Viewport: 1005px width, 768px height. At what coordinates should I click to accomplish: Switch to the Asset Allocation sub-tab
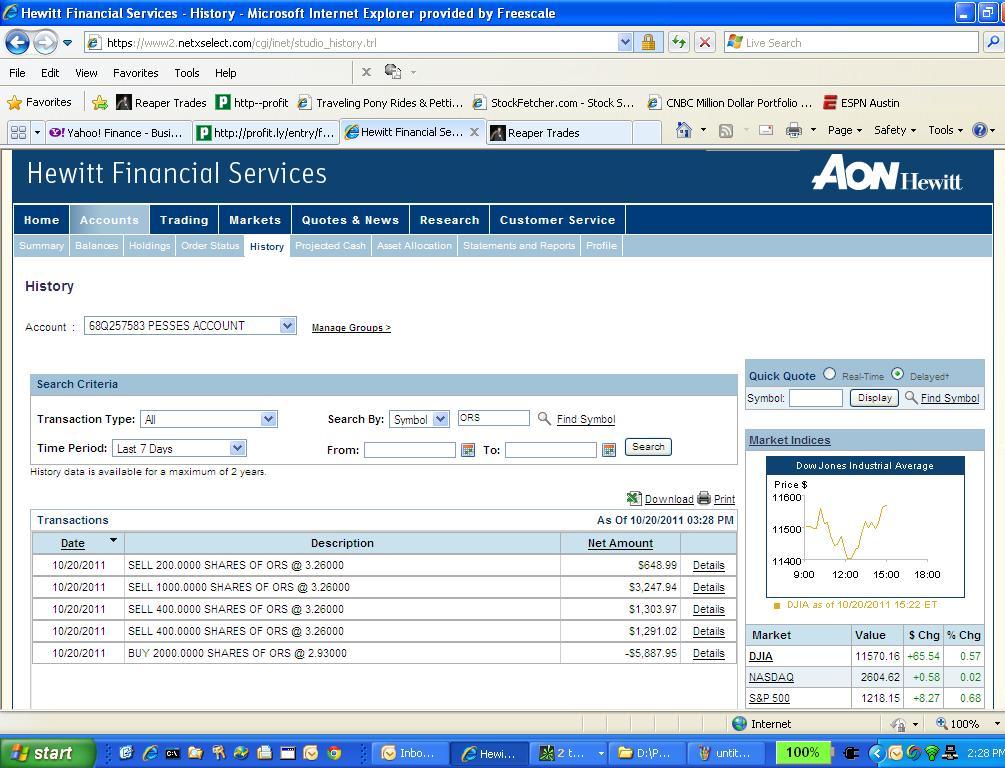[x=414, y=246]
